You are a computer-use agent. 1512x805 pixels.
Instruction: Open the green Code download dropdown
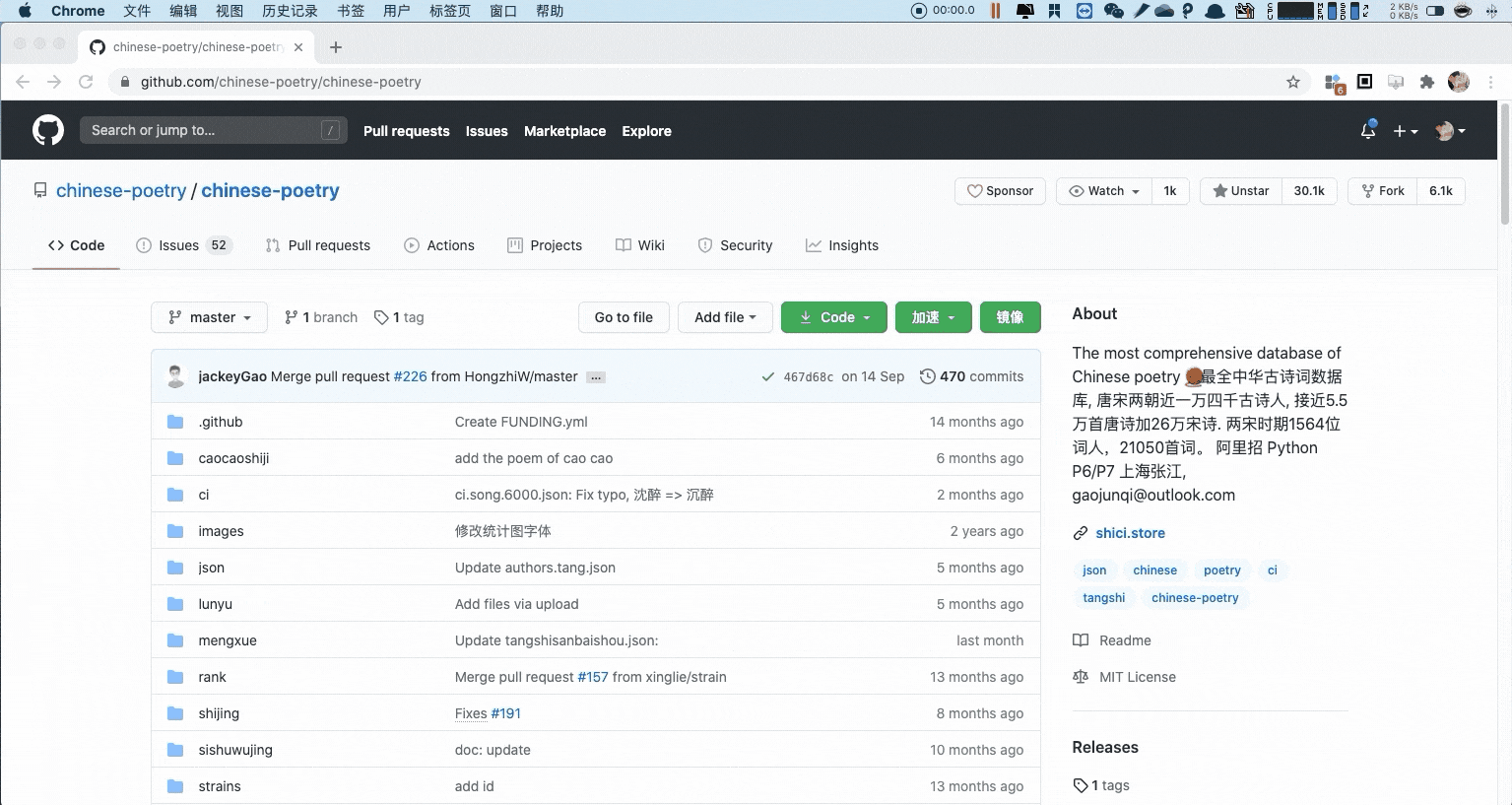(x=833, y=316)
